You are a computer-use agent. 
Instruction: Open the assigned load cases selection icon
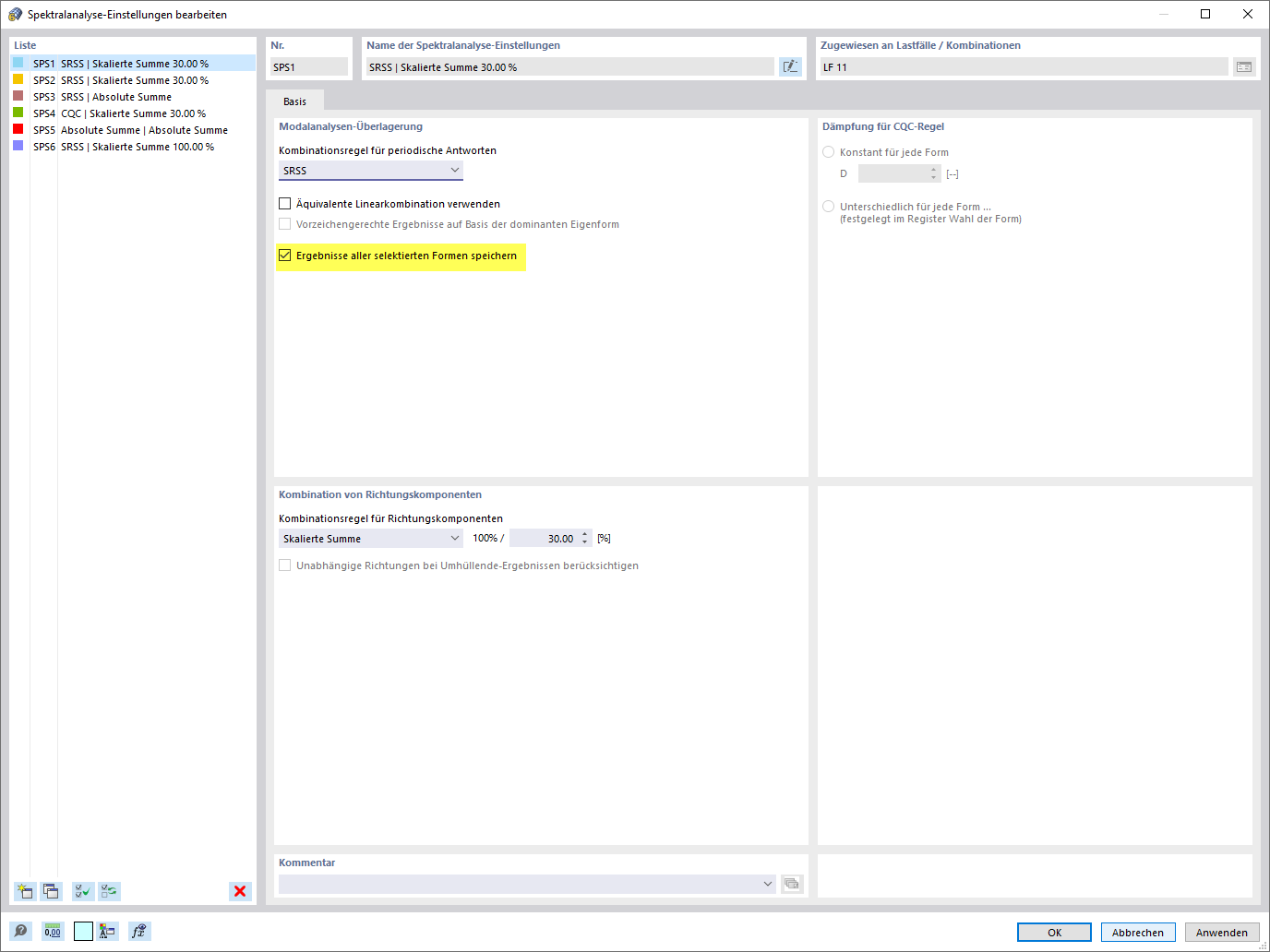coord(1244,66)
